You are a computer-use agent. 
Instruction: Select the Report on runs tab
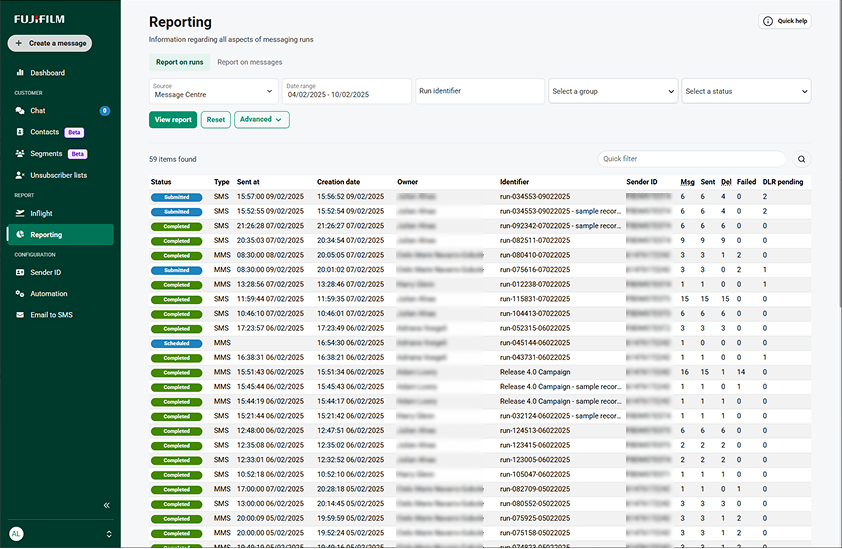[x=180, y=62]
